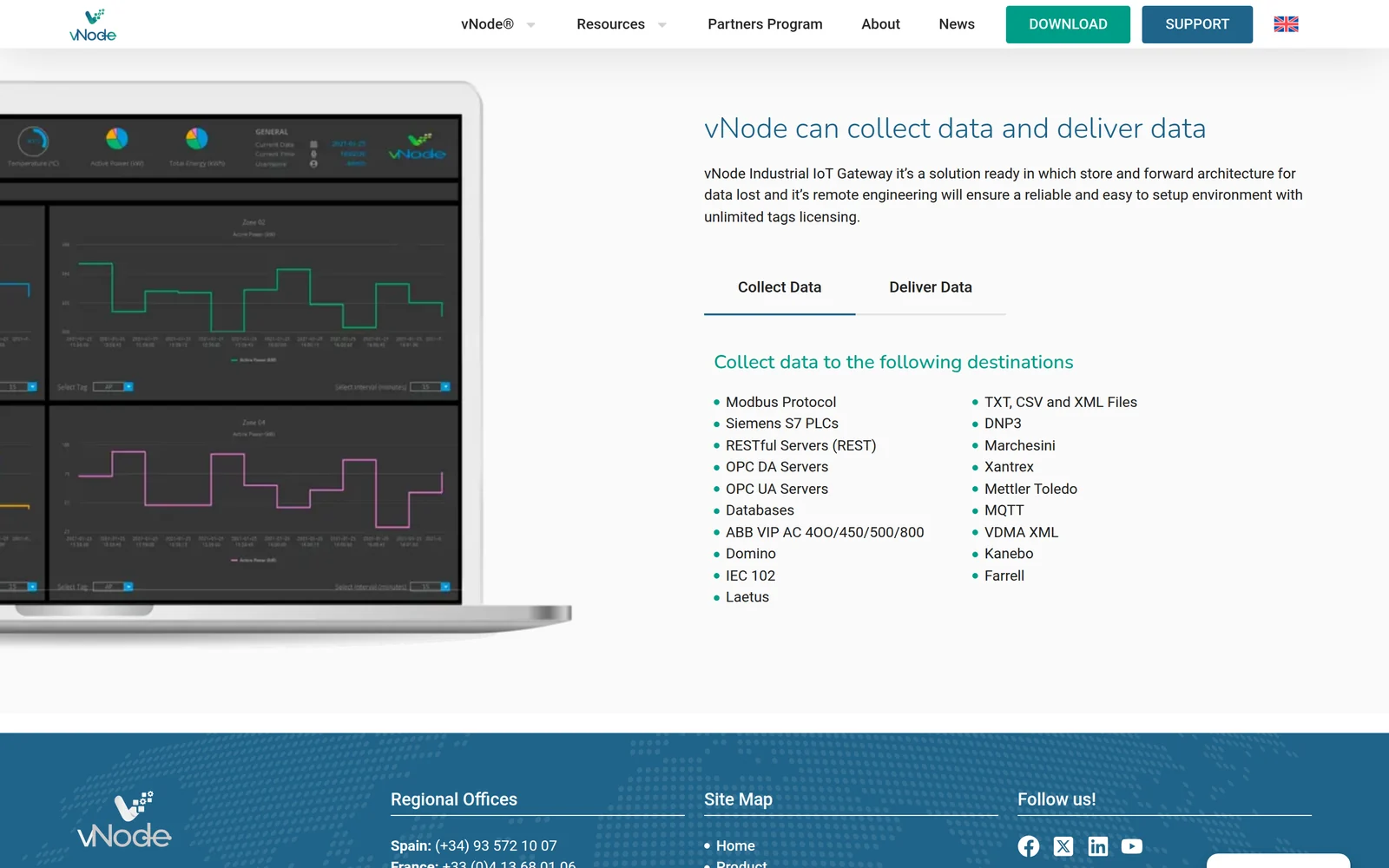Click the 'vNode can collect data and deliver data' heading
1389x868 pixels.
click(955, 128)
